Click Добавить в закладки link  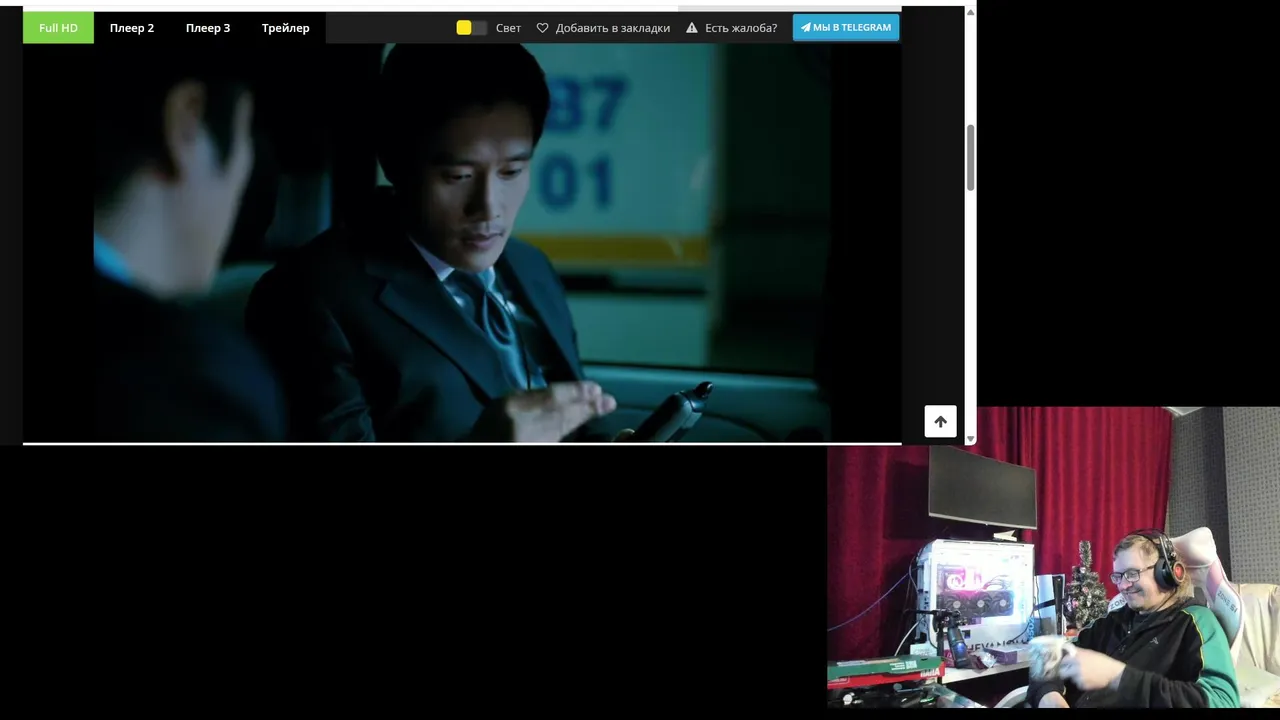(613, 28)
